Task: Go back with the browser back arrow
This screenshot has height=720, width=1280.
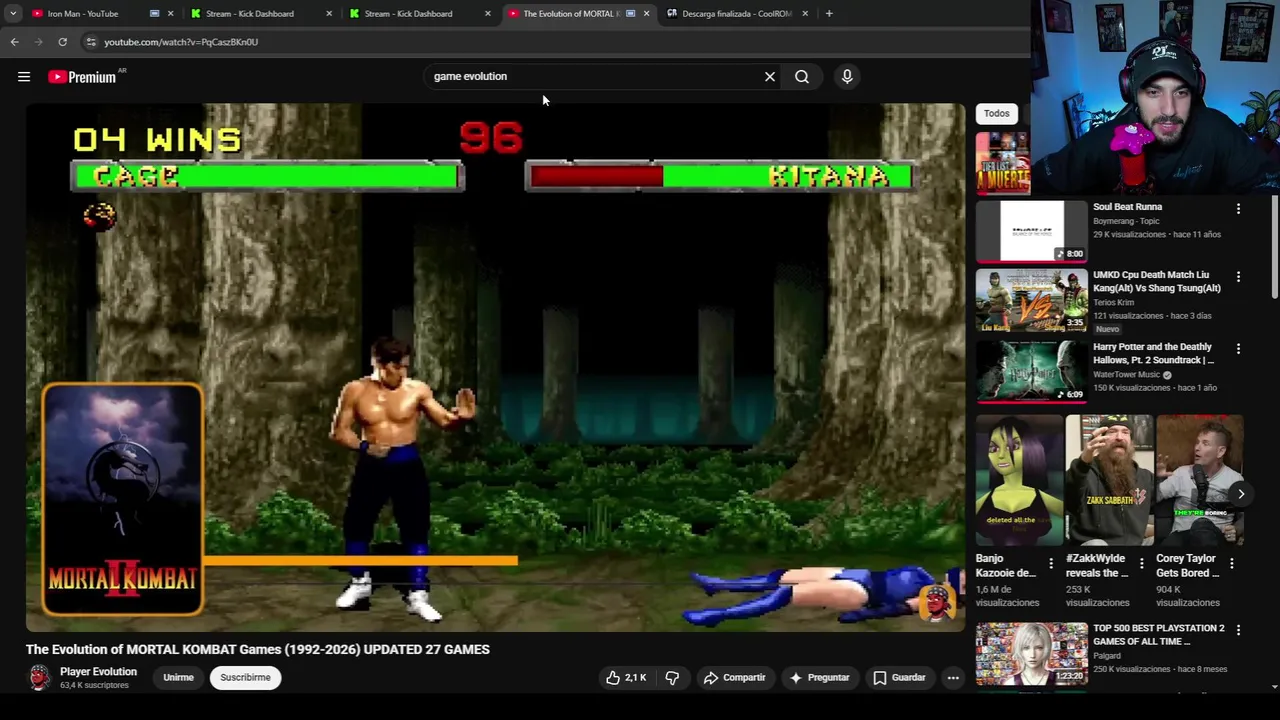Action: click(14, 42)
